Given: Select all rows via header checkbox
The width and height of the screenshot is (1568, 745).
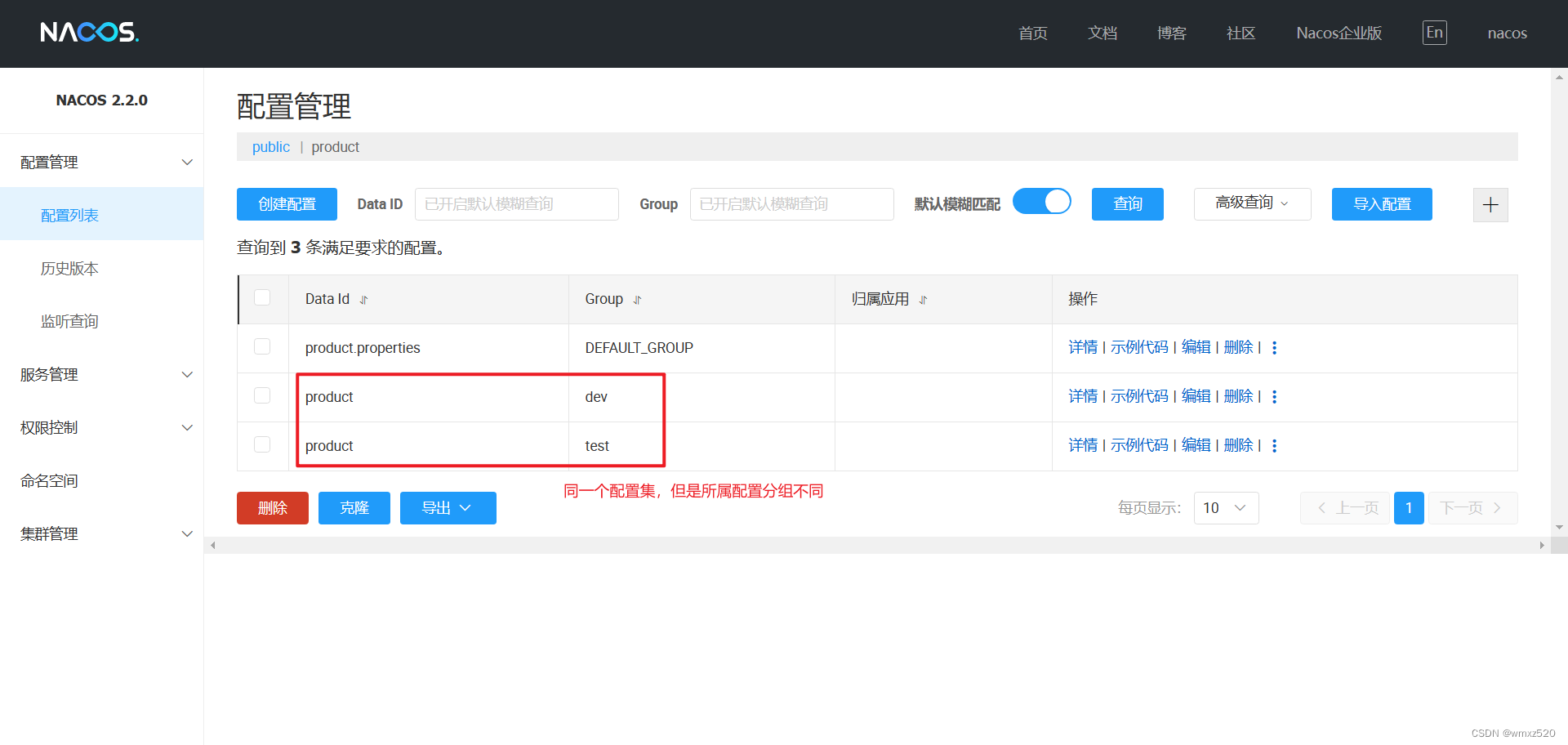Looking at the screenshot, I should (262, 297).
